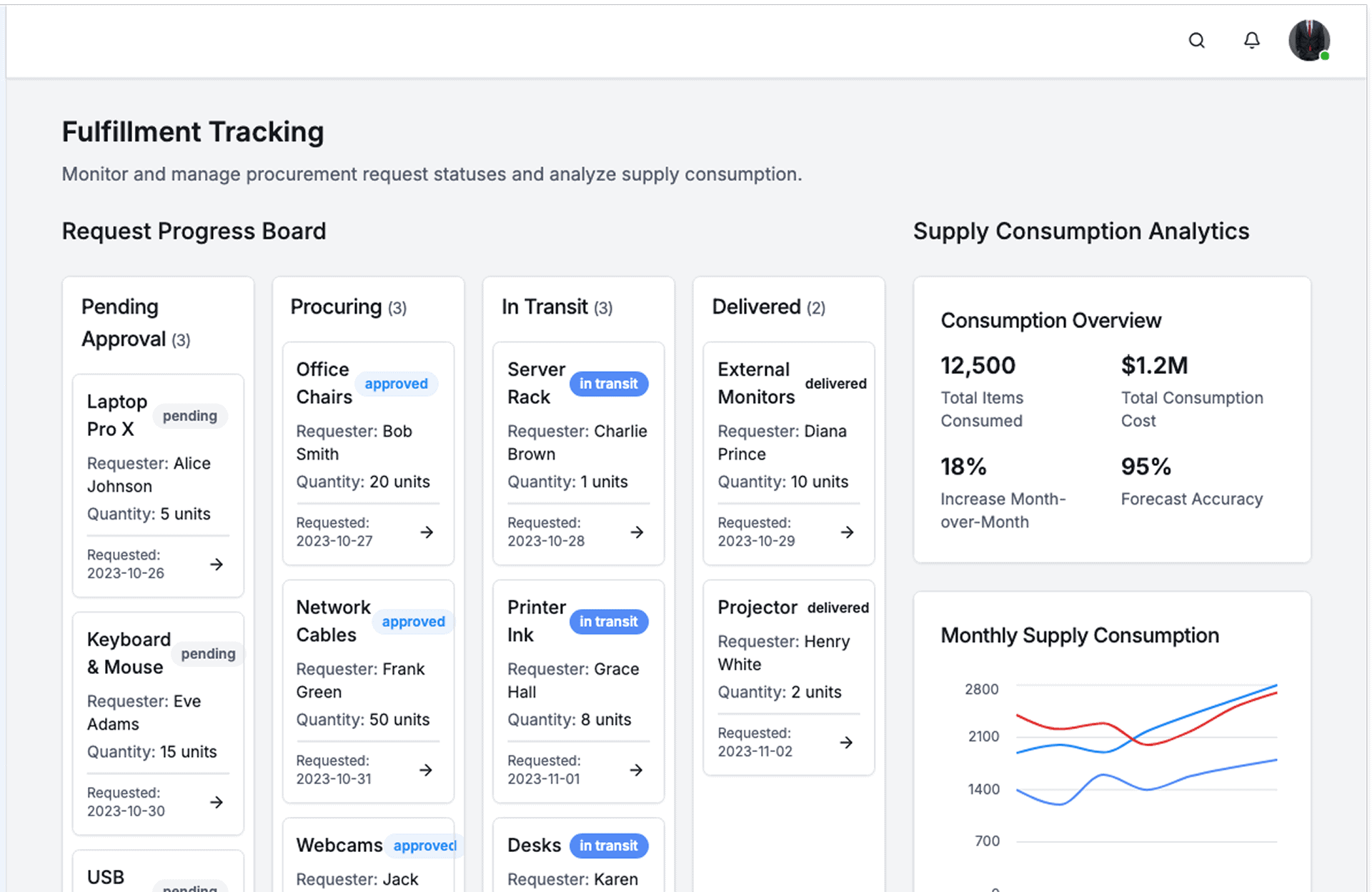Click the Desks card title
Image resolution: width=1372 pixels, height=892 pixels.
coord(534,846)
